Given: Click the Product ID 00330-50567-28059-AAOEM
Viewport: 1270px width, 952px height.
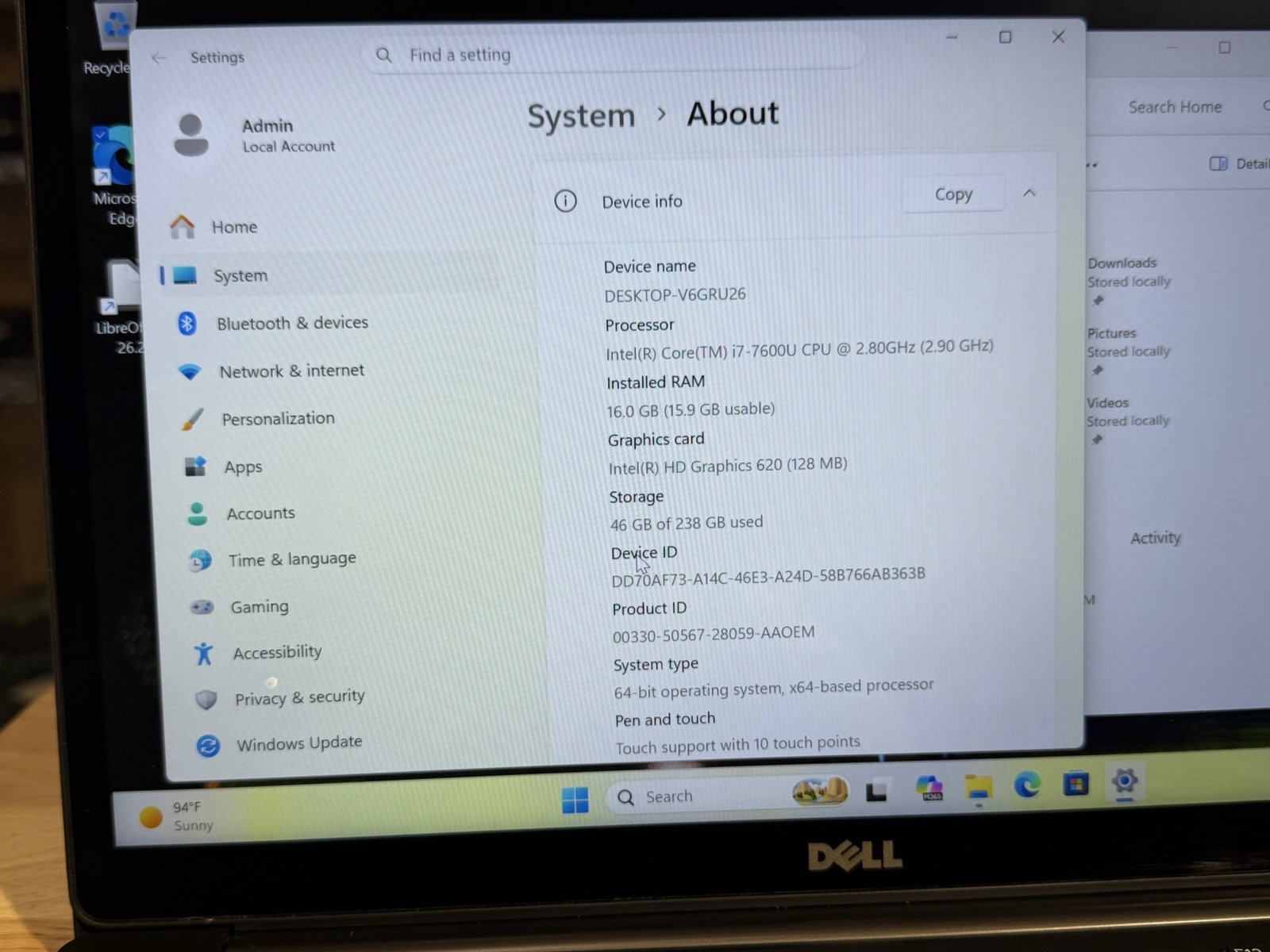Looking at the screenshot, I should tap(714, 634).
